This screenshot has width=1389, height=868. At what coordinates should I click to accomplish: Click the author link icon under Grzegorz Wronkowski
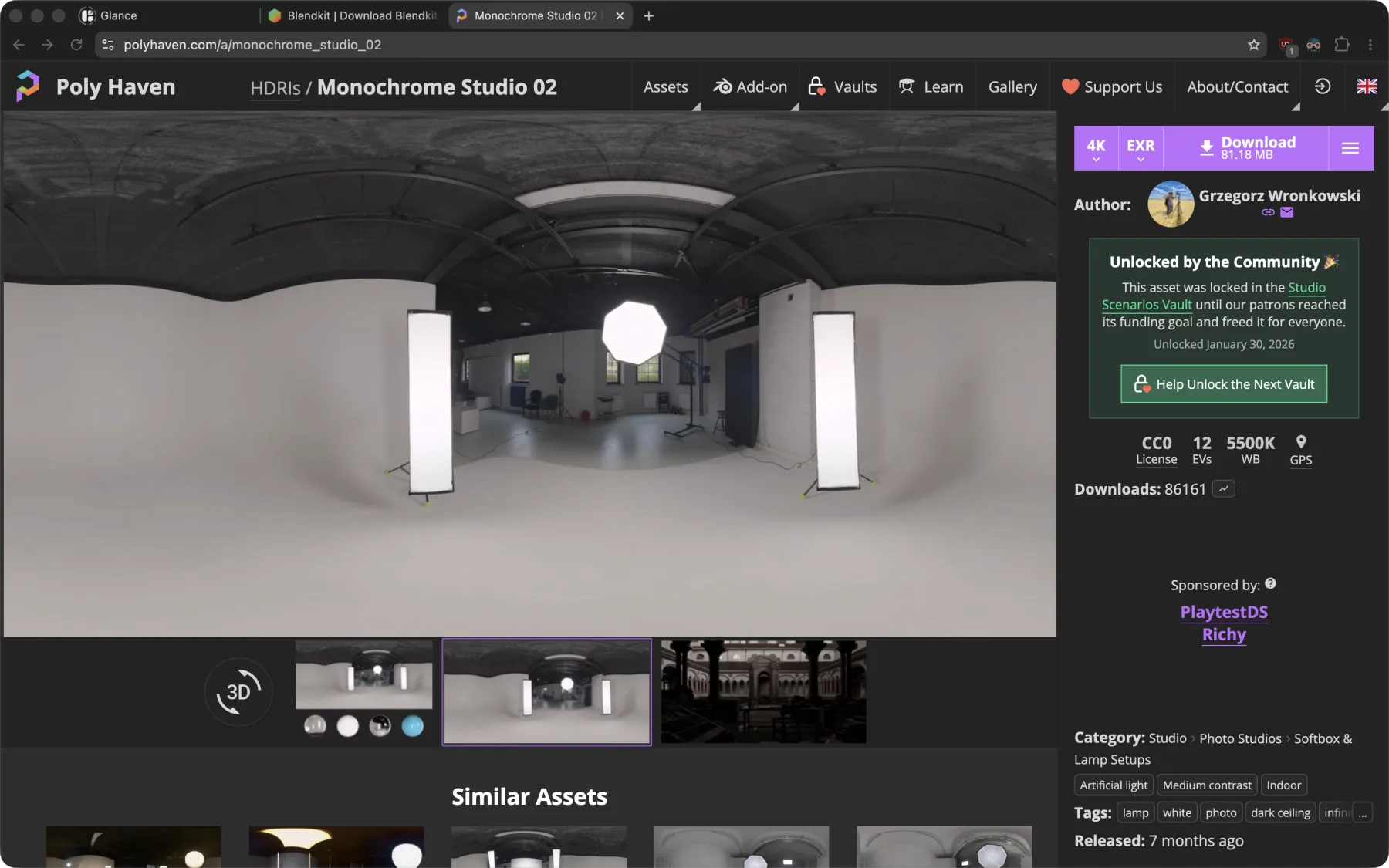tap(1268, 213)
